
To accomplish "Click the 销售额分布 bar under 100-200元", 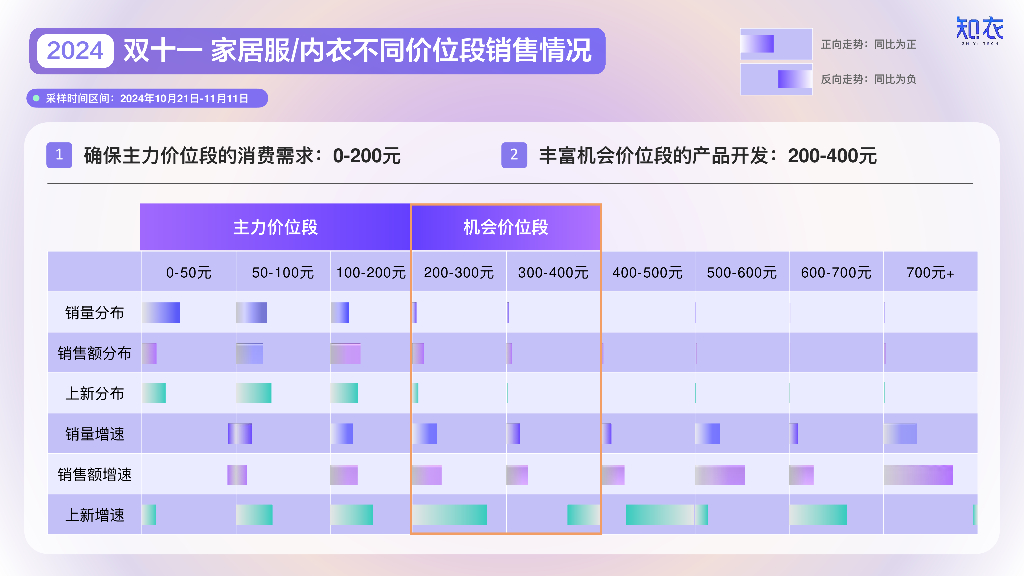I will click(x=345, y=353).
